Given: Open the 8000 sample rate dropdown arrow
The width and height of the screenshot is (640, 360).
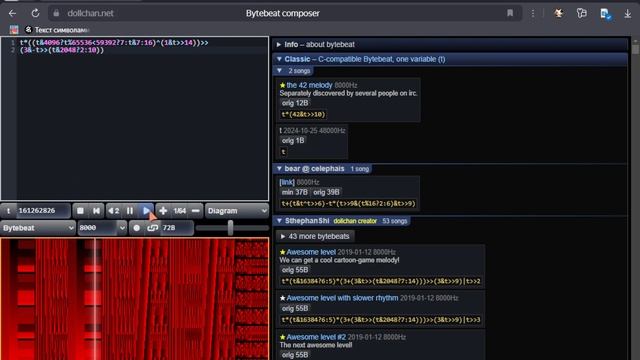Looking at the screenshot, I should [x=122, y=228].
